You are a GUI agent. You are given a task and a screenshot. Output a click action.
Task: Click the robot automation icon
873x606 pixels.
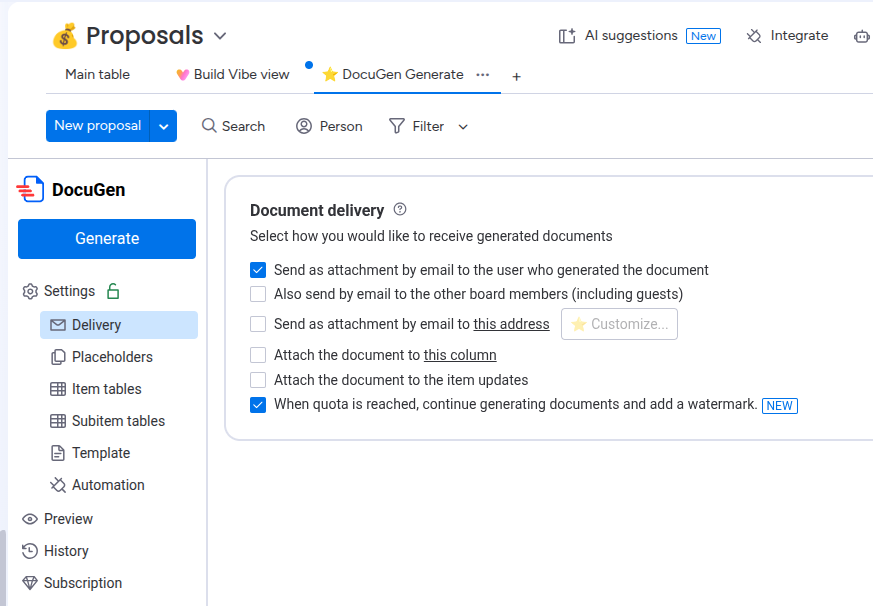[x=862, y=37]
